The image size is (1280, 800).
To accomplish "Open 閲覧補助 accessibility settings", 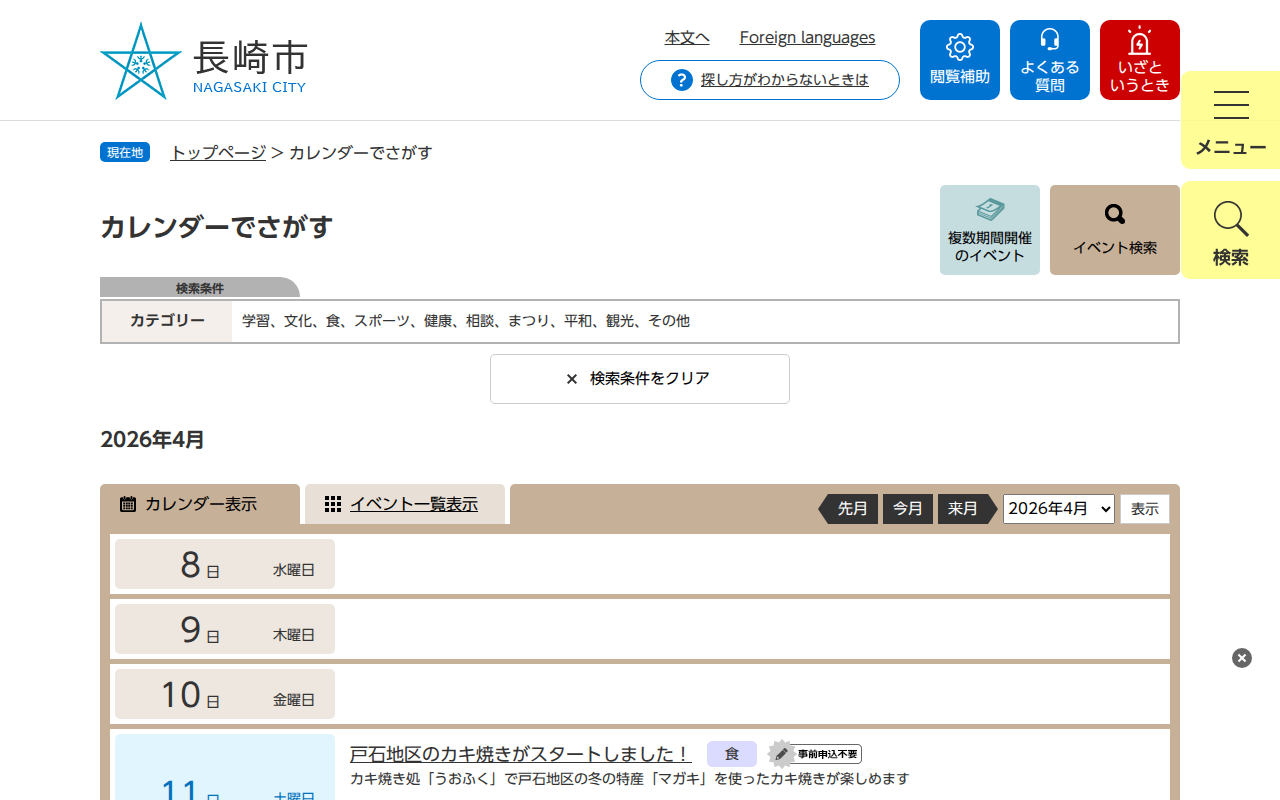I will 959,60.
